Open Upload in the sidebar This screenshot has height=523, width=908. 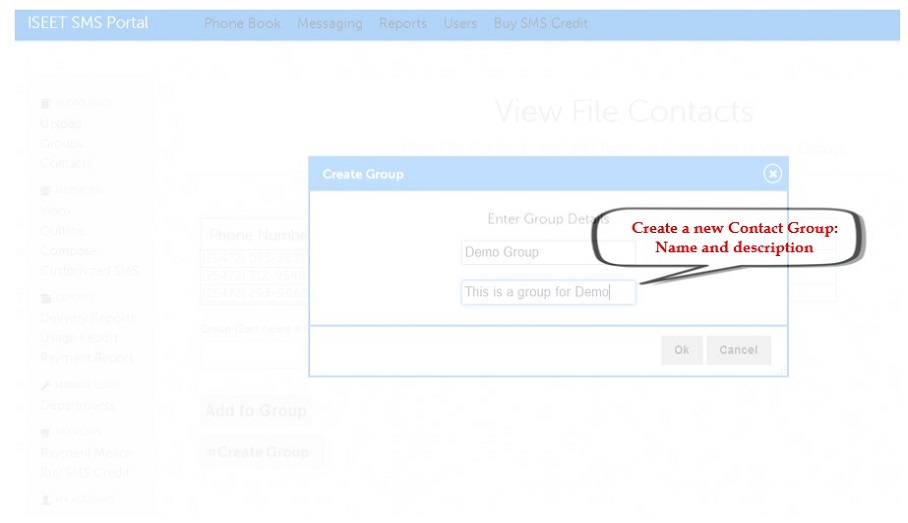[61, 124]
